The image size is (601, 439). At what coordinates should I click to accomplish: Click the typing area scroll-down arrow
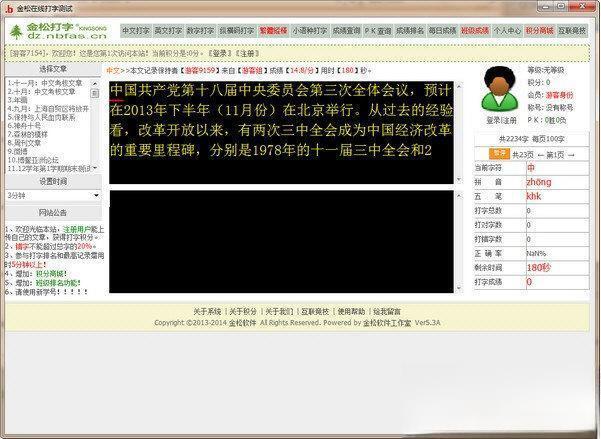(x=458, y=288)
